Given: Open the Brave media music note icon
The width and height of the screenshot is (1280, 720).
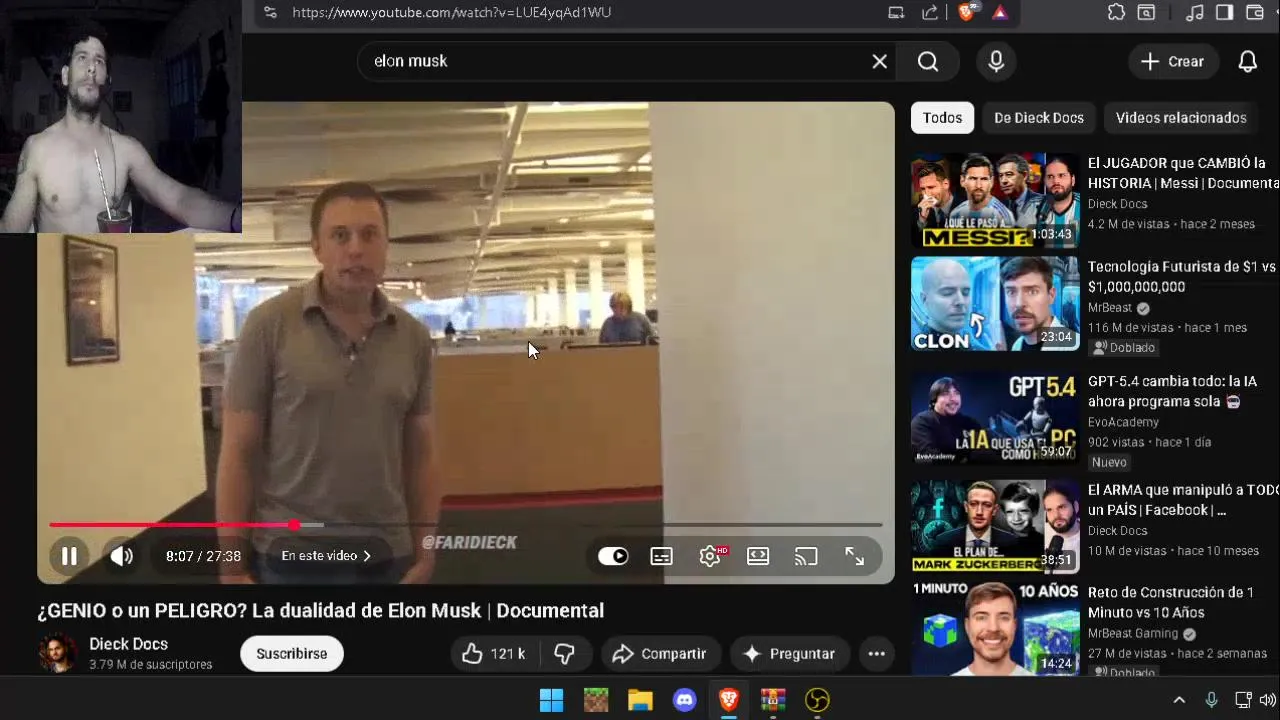Looking at the screenshot, I should pos(1195,12).
